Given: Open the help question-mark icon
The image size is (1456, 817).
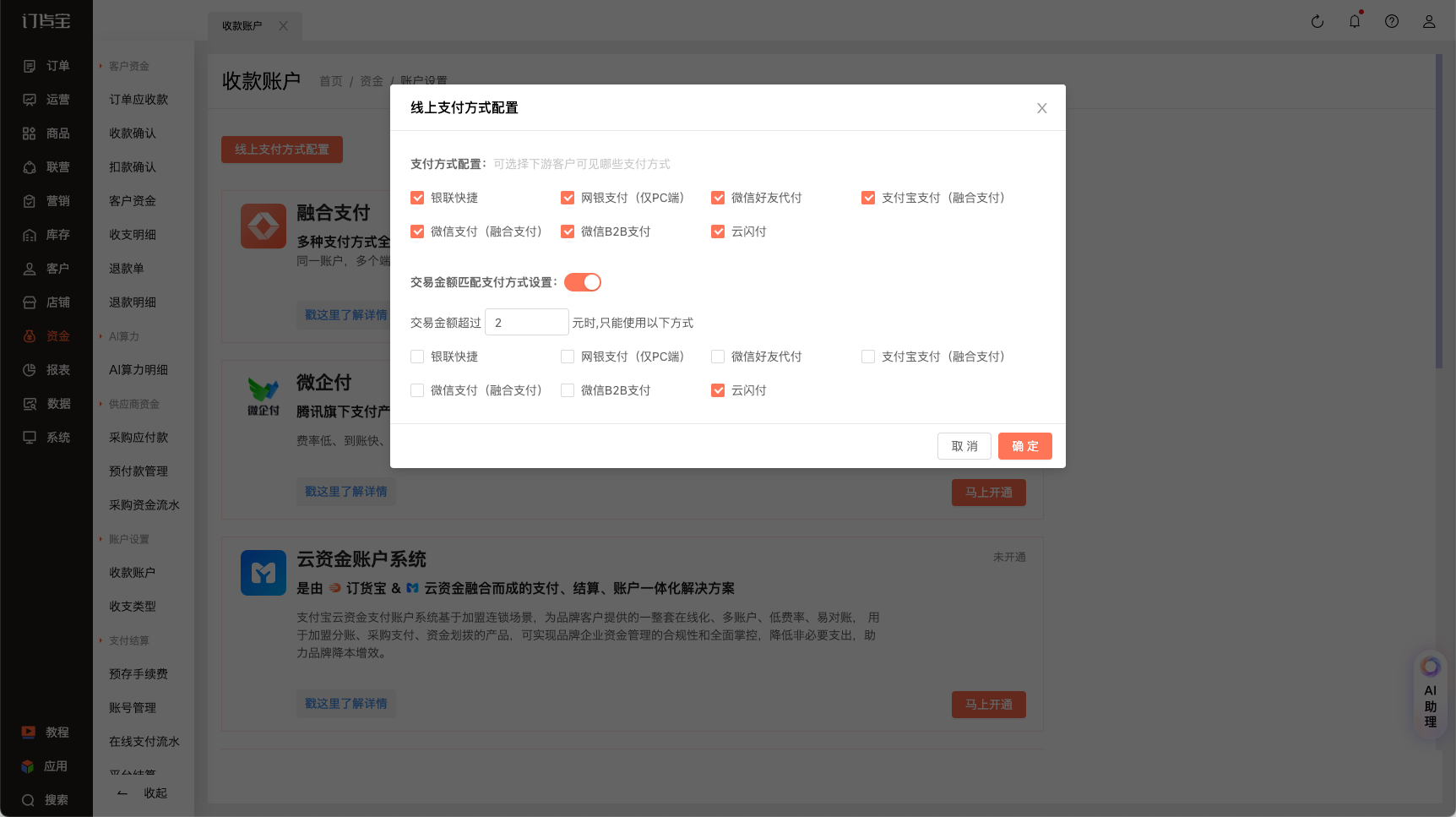Looking at the screenshot, I should coord(1392,22).
